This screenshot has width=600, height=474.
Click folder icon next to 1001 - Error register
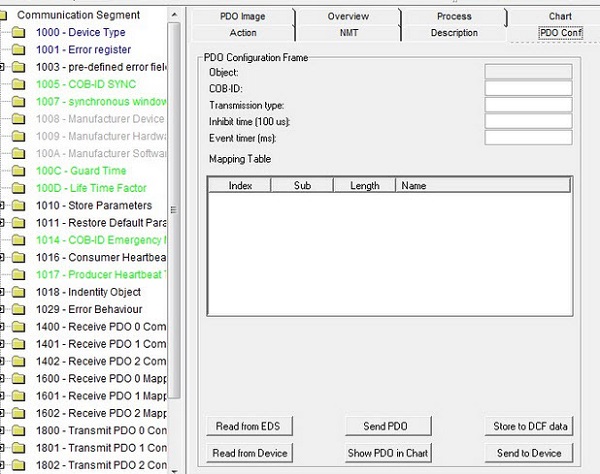(19, 50)
